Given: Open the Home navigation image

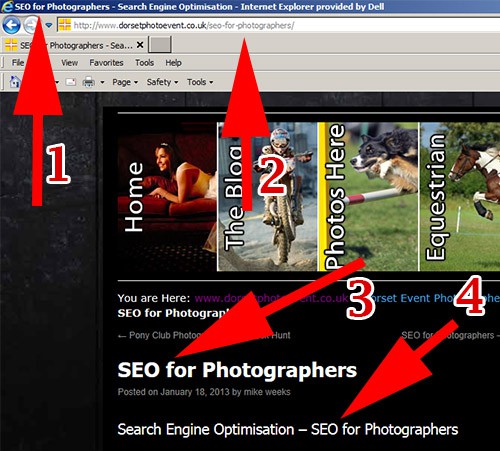Looking at the screenshot, I should tap(167, 196).
